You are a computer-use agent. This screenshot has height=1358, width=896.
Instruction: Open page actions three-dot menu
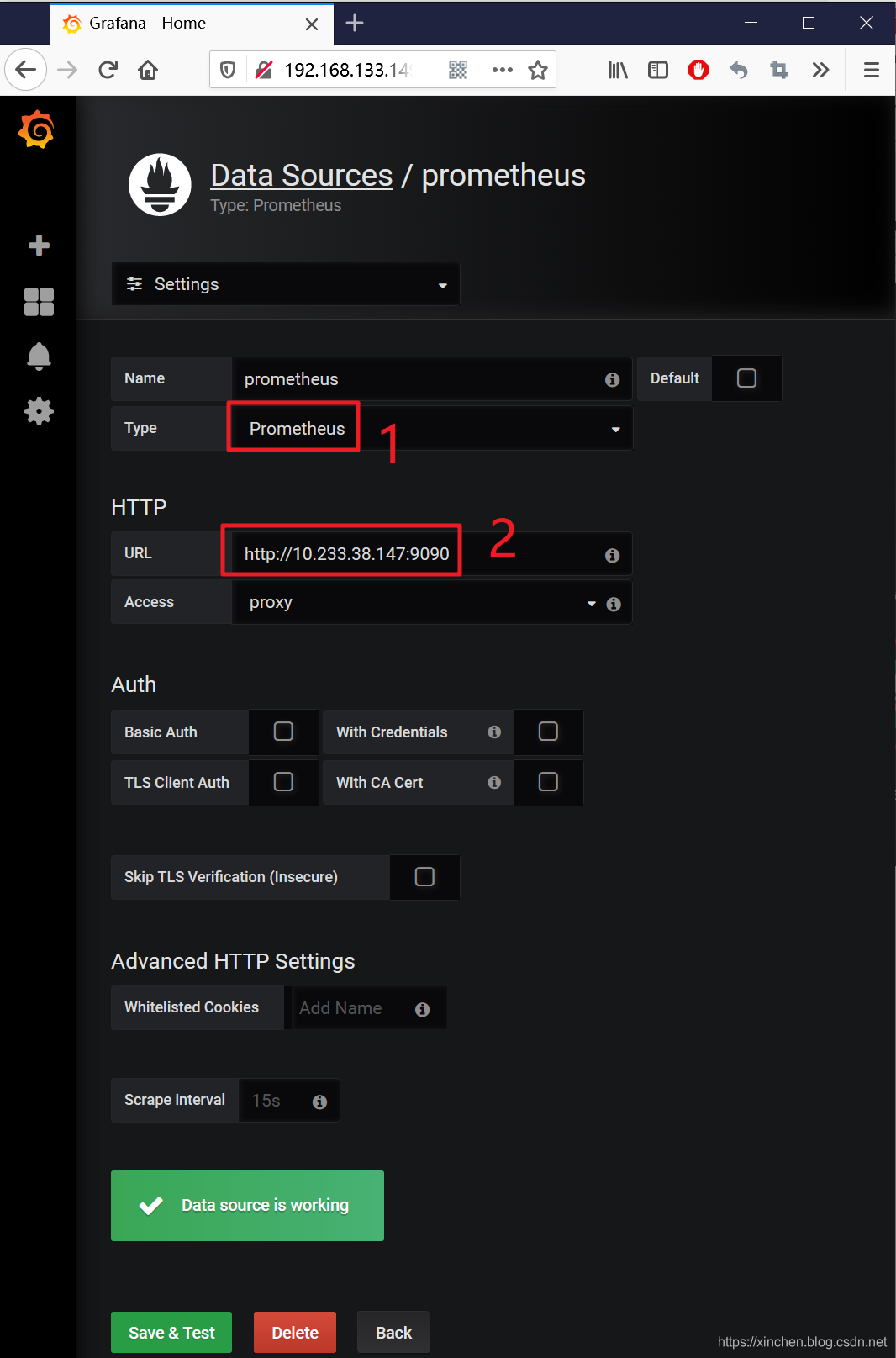[x=502, y=70]
